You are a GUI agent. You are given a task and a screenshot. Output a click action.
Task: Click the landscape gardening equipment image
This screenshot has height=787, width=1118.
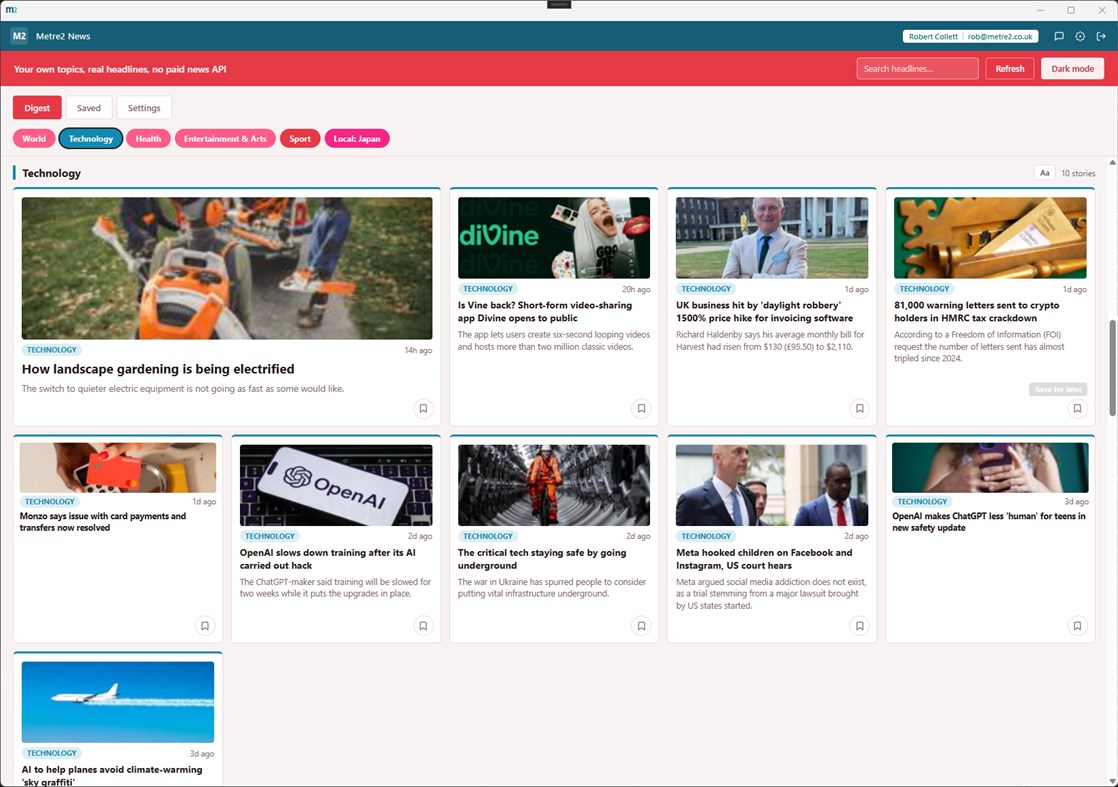pyautogui.click(x=227, y=268)
